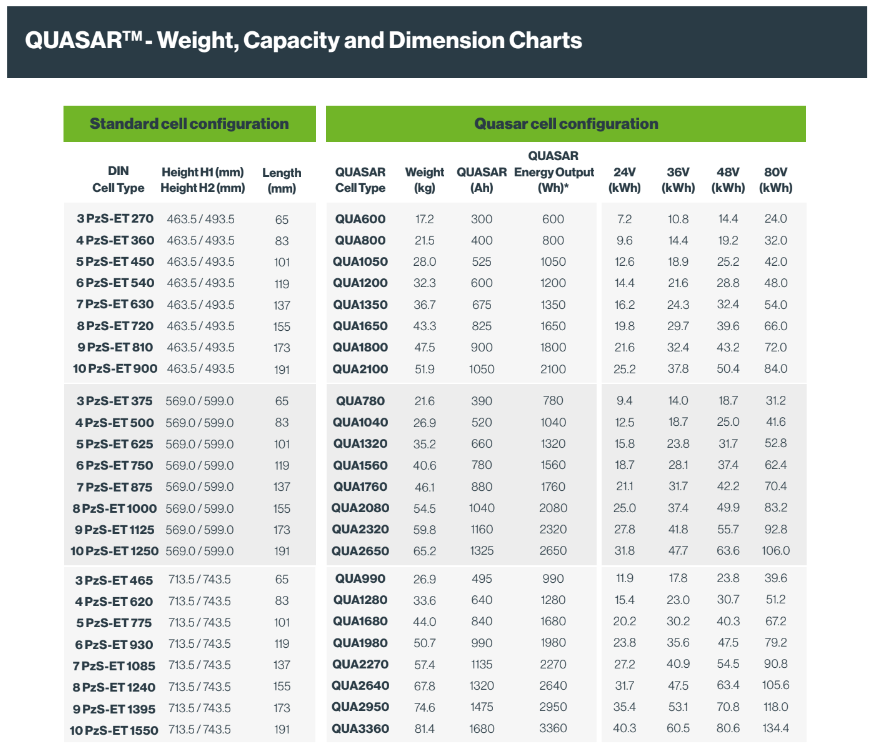The height and width of the screenshot is (756, 876).
Task: Select cell "9 PzS-ET 1395"
Action: click(x=114, y=709)
